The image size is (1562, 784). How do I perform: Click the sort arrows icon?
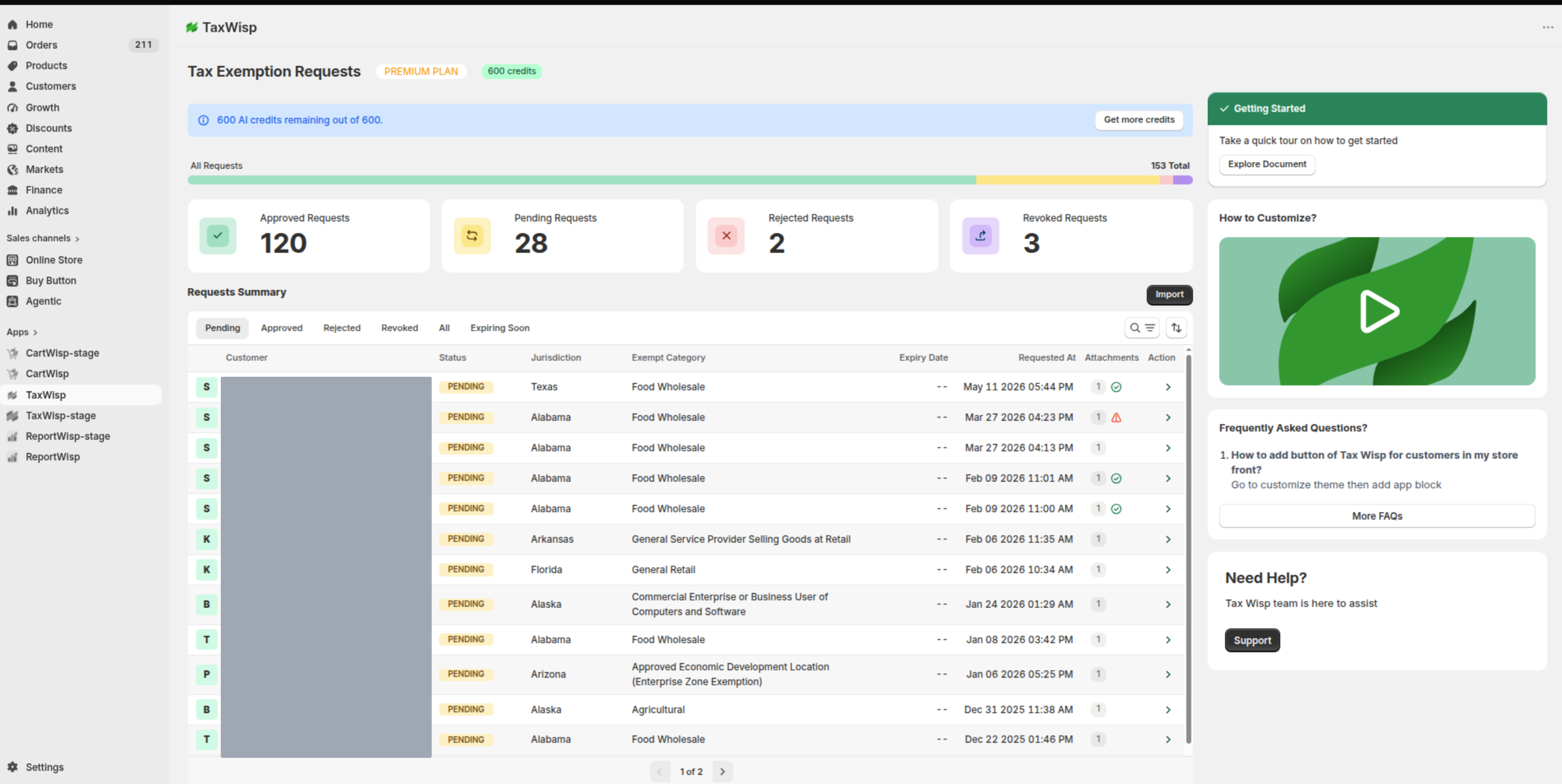1176,328
